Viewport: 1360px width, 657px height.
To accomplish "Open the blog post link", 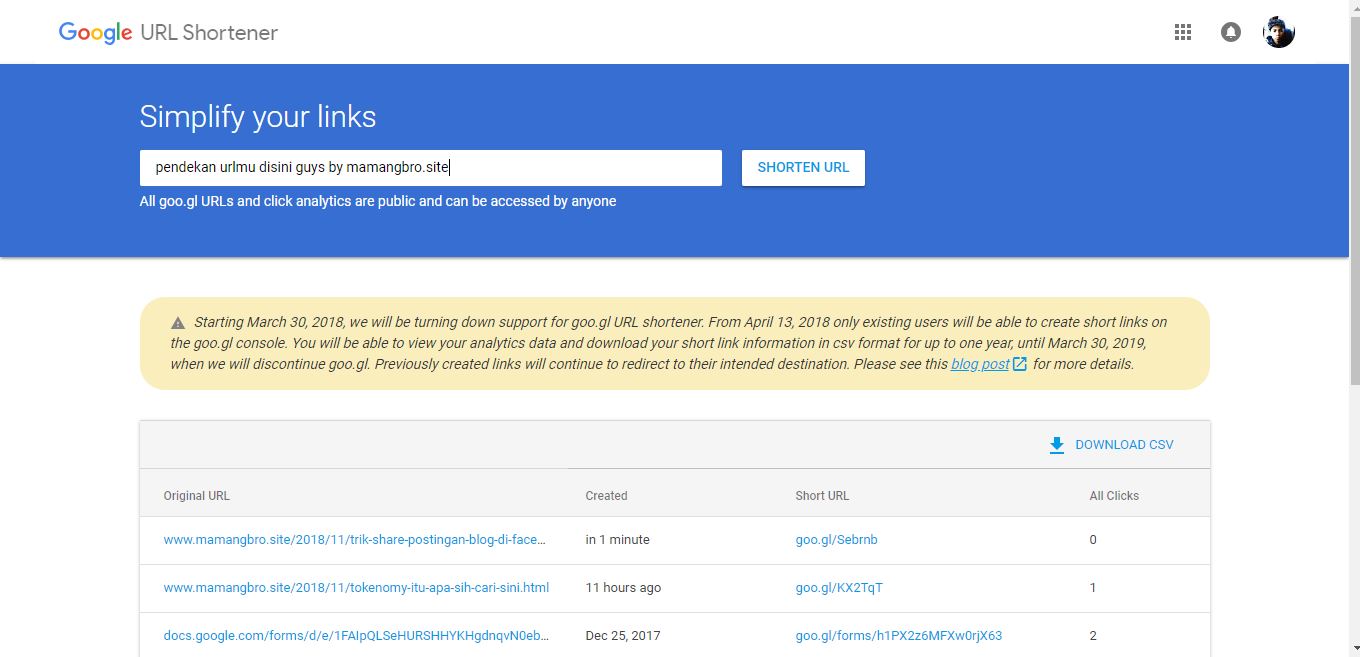I will pos(980,364).
